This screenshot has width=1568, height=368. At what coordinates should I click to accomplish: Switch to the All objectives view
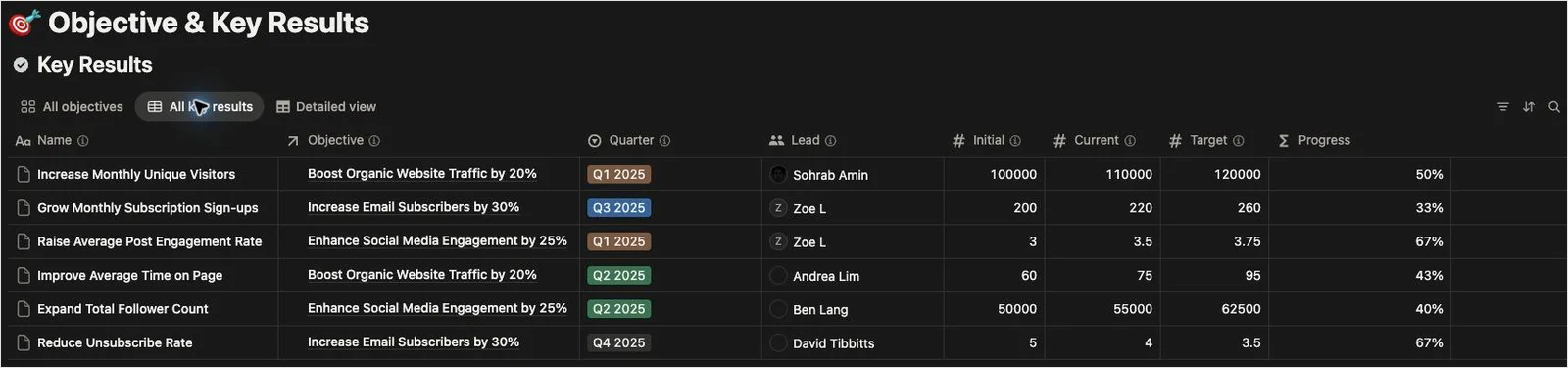coord(72,107)
